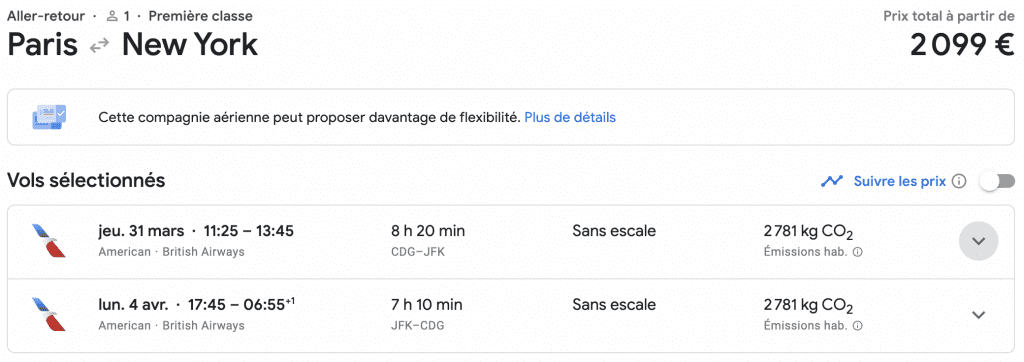This screenshot has width=1024, height=362.
Task: Expand details of the jeu. 31 mars flight
Action: (978, 241)
